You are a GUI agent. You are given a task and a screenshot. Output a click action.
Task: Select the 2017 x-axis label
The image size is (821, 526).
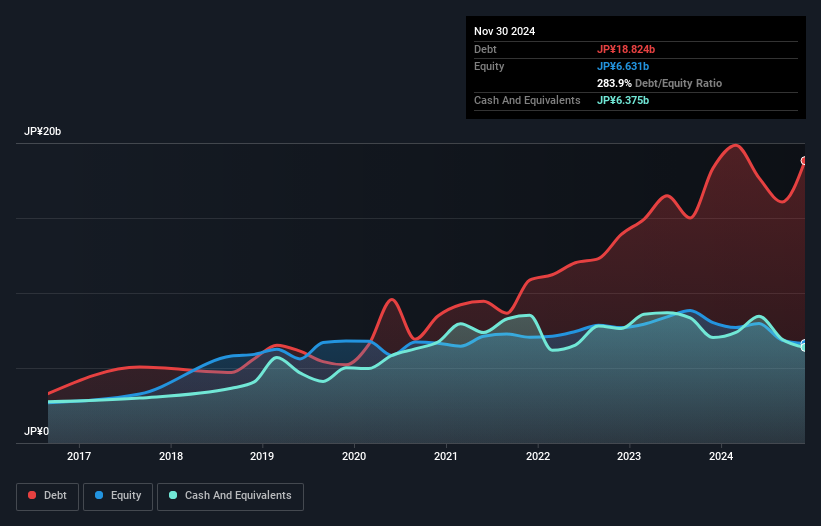(x=79, y=456)
